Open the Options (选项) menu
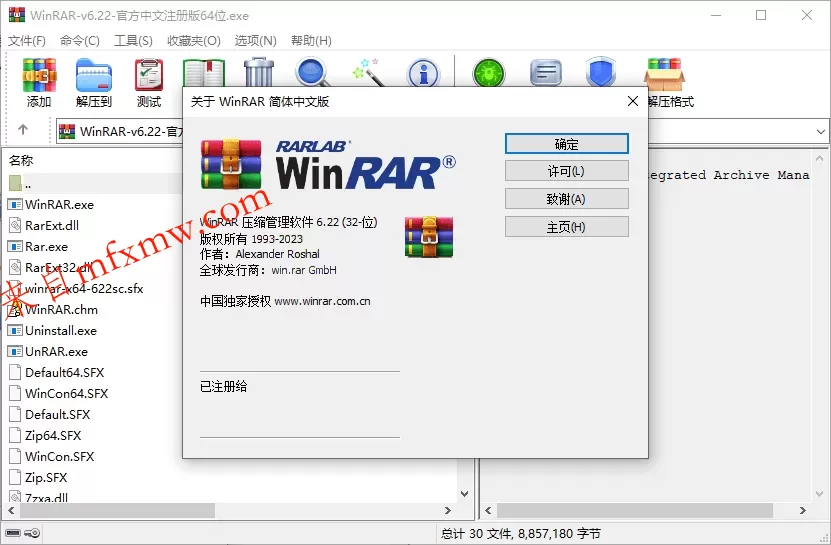Viewport: 831px width, 545px height. pos(255,41)
